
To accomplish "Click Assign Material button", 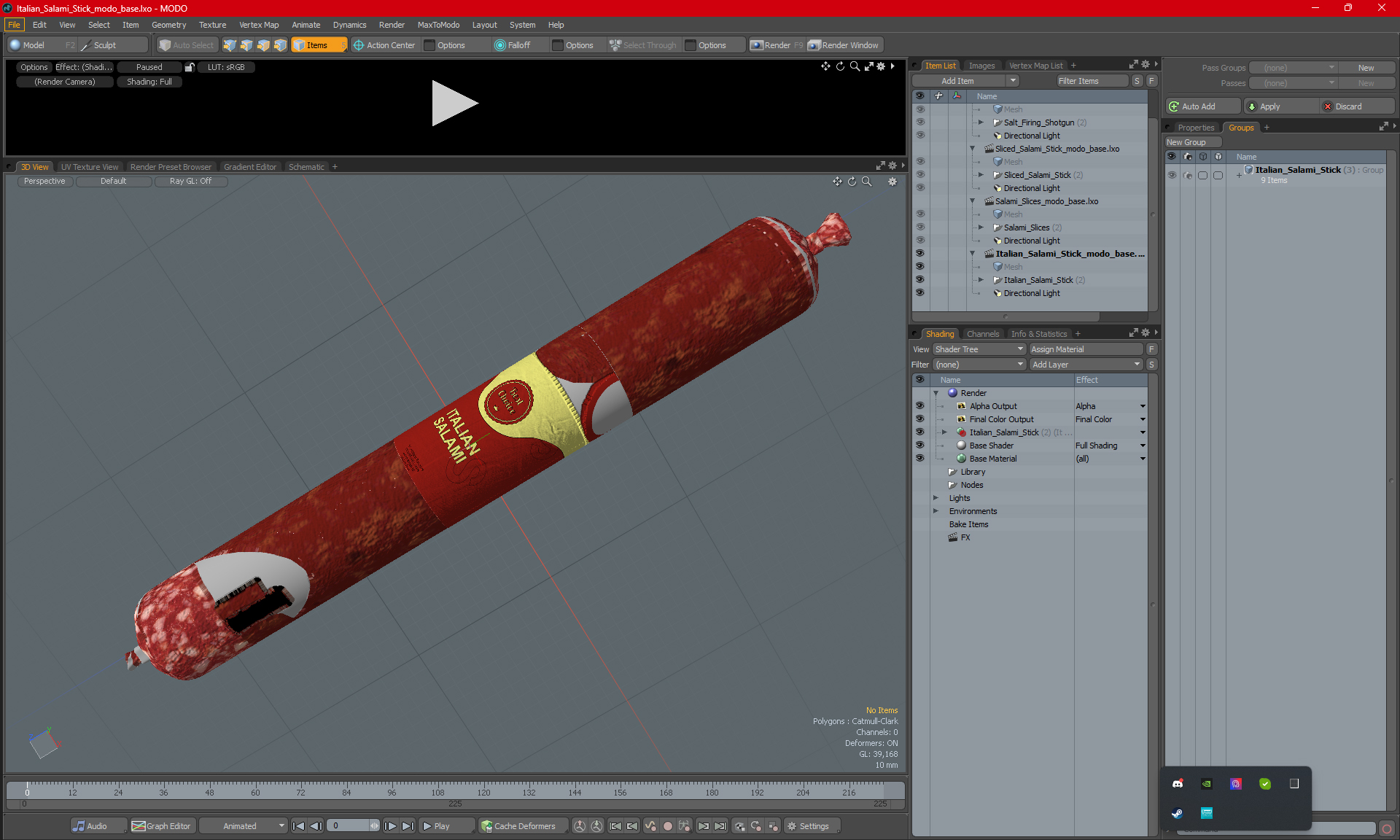I will click(1086, 349).
